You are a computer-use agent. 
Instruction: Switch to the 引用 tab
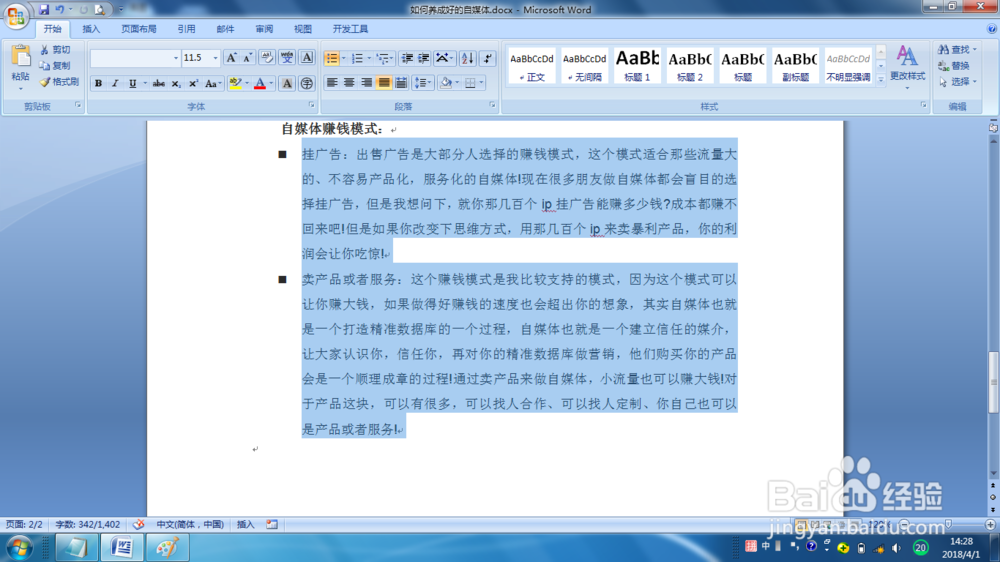[186, 29]
